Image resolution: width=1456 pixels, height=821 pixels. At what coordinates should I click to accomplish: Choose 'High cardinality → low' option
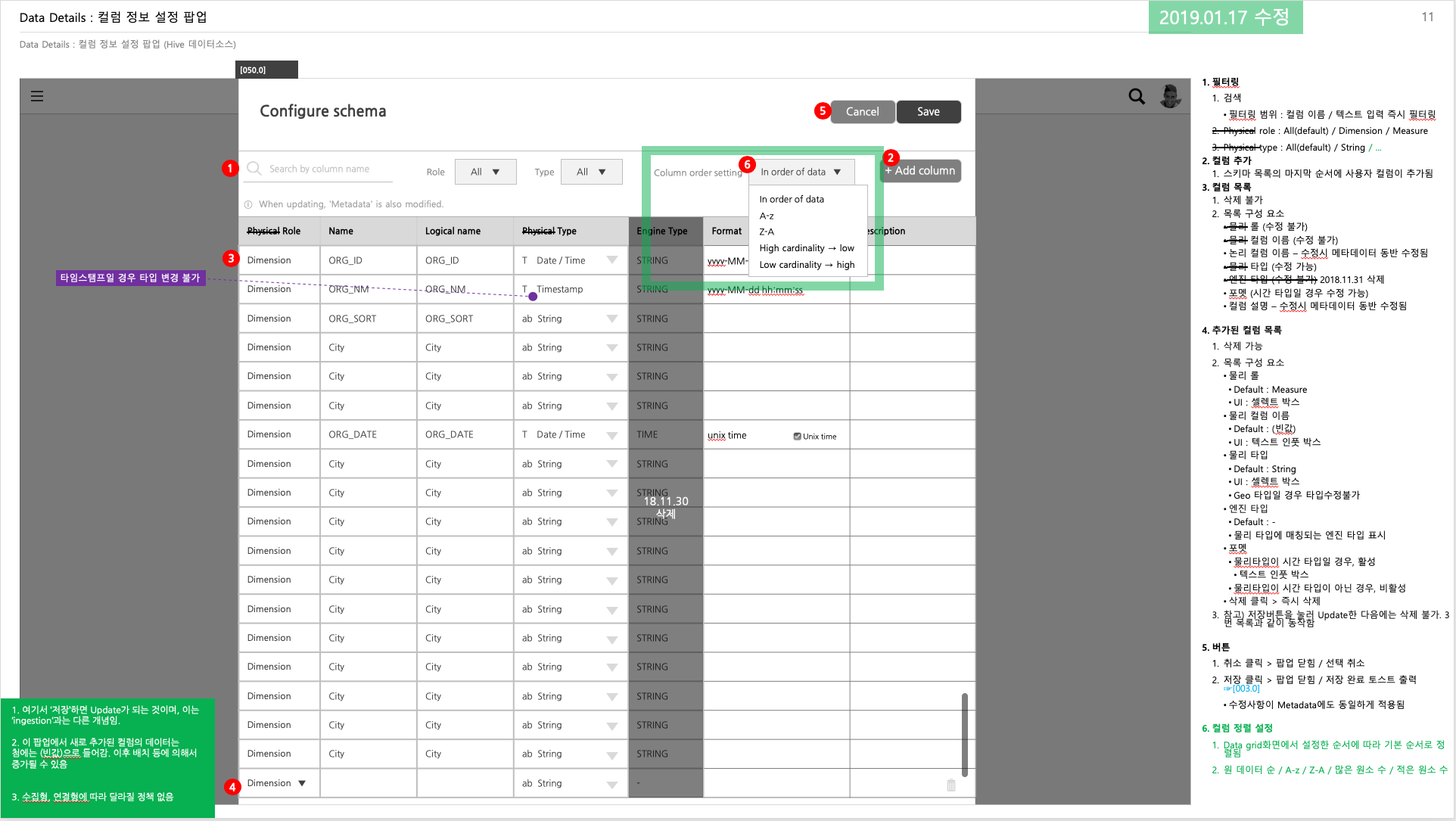click(x=807, y=248)
